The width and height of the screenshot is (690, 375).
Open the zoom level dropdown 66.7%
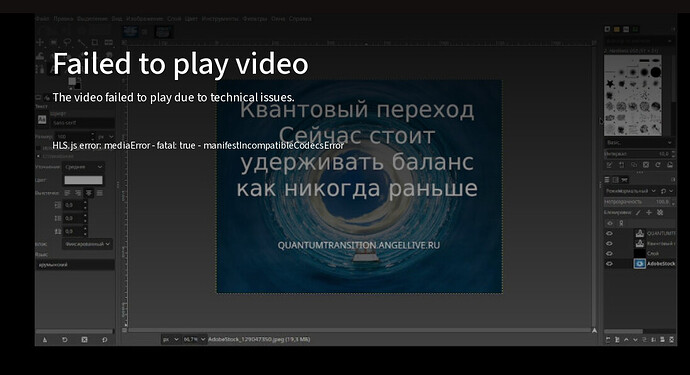194,339
